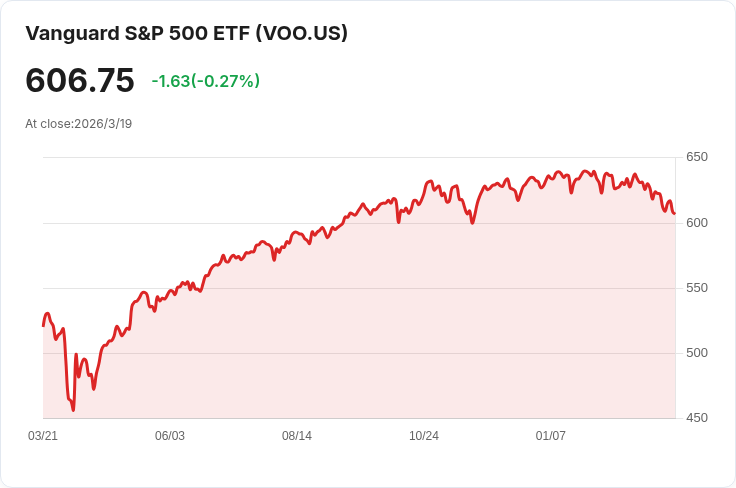Select the 550 y-axis label

point(697,288)
